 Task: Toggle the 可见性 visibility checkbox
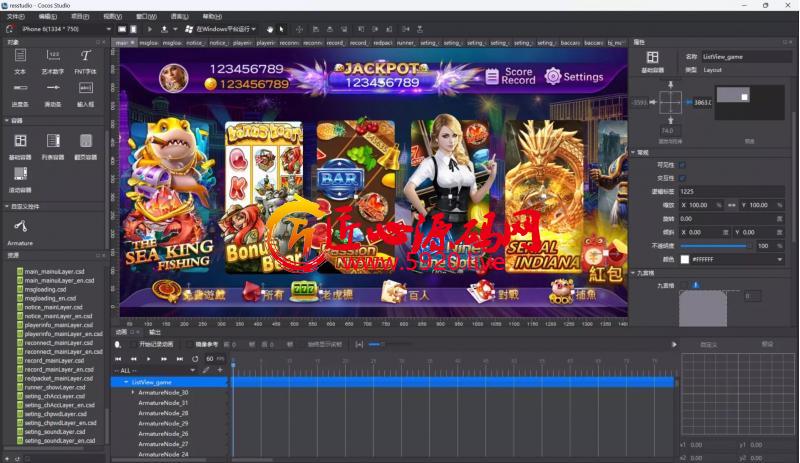click(x=683, y=165)
